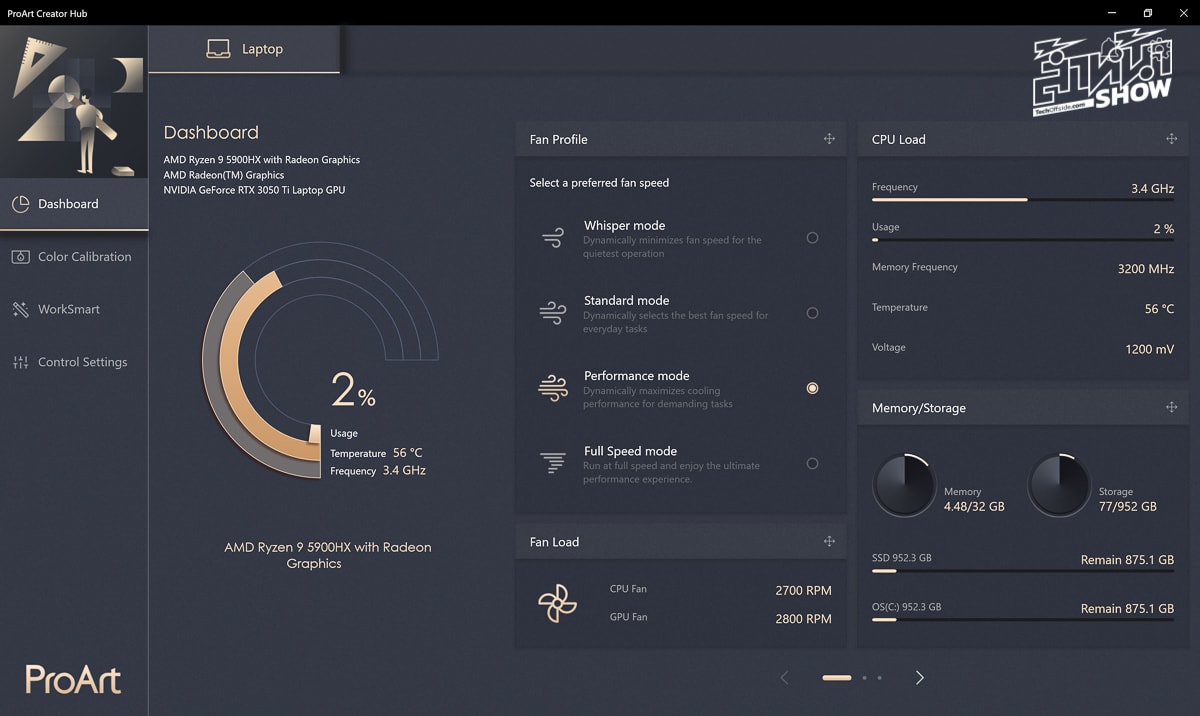Click the Color Calibration icon
The width and height of the screenshot is (1200, 716).
(20, 257)
